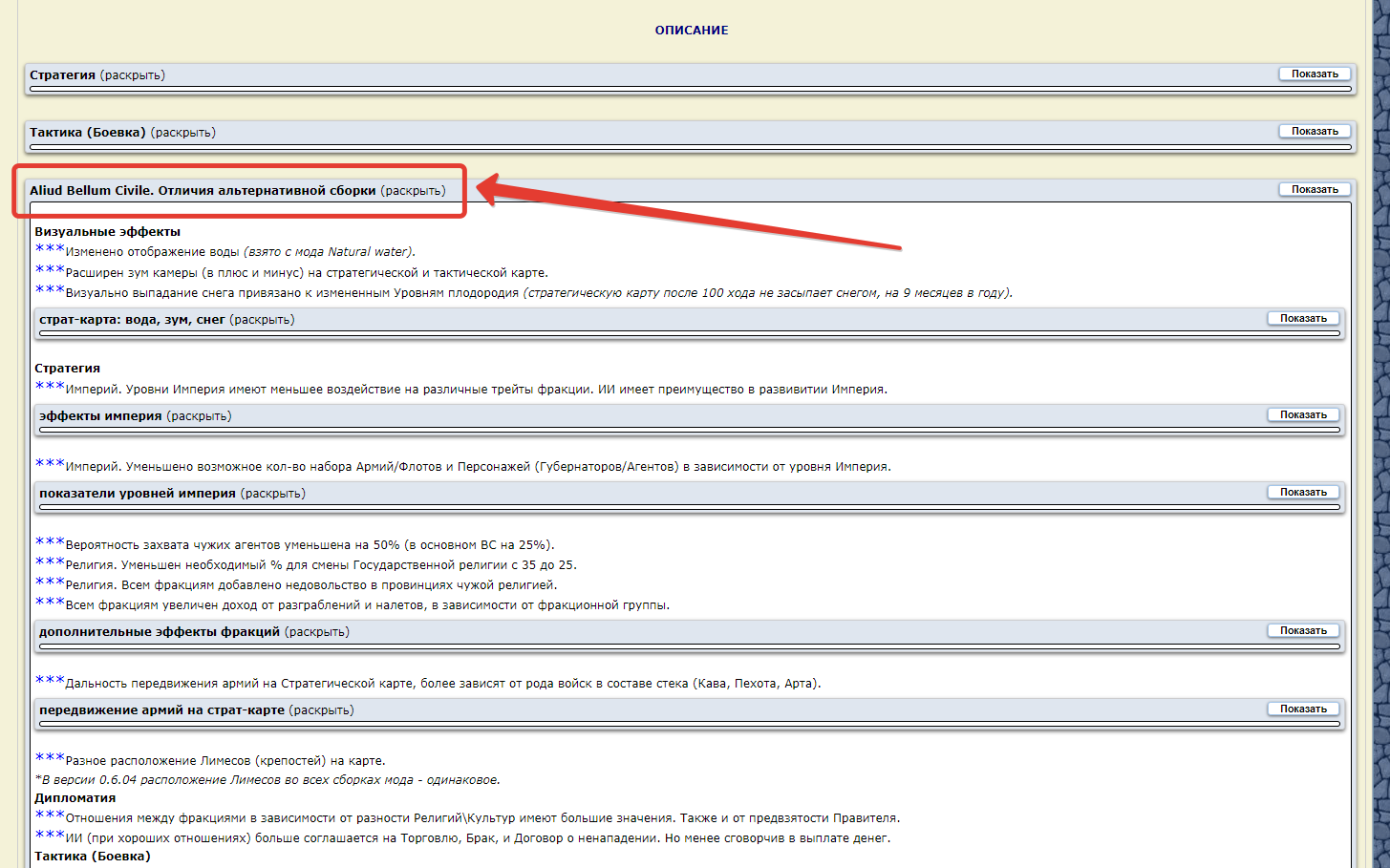Expand the Тактика (Боевка) header title
Image resolution: width=1390 pixels, height=868 pixels.
coord(122,133)
